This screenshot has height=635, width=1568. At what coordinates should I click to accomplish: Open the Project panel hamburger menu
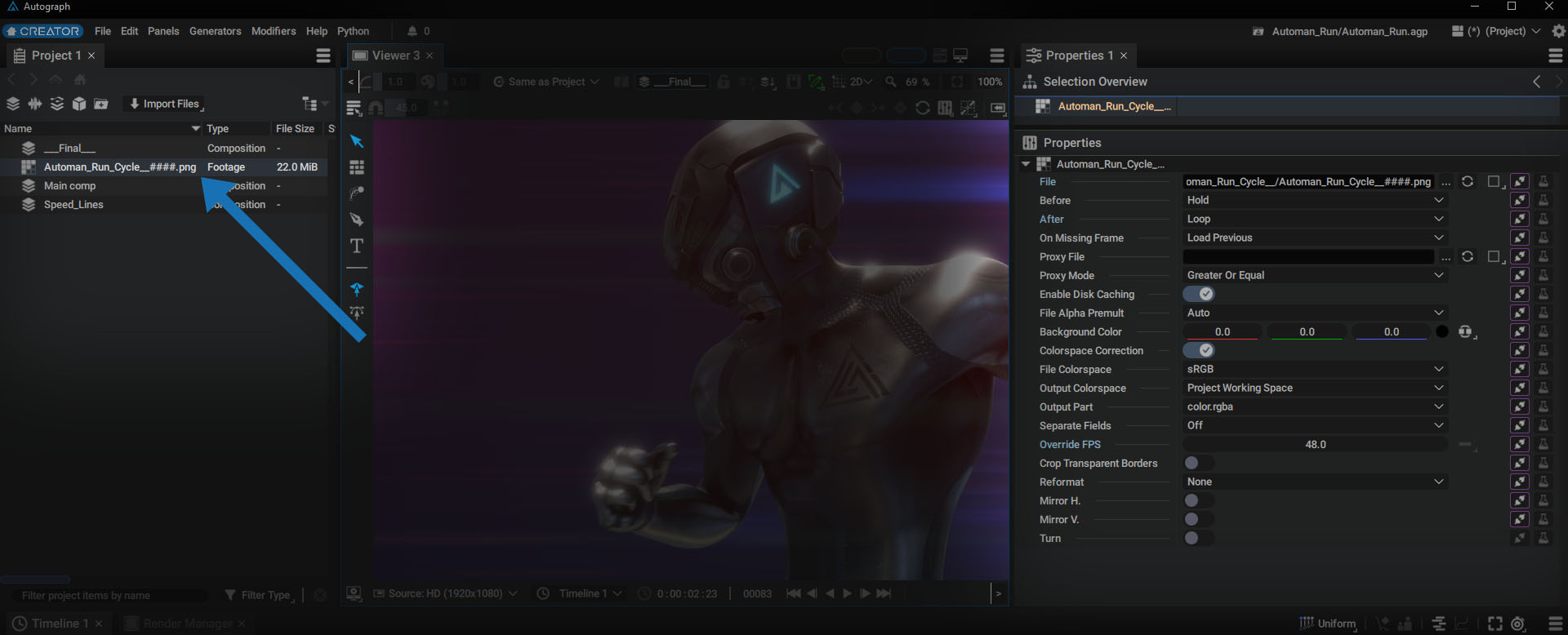(x=323, y=56)
